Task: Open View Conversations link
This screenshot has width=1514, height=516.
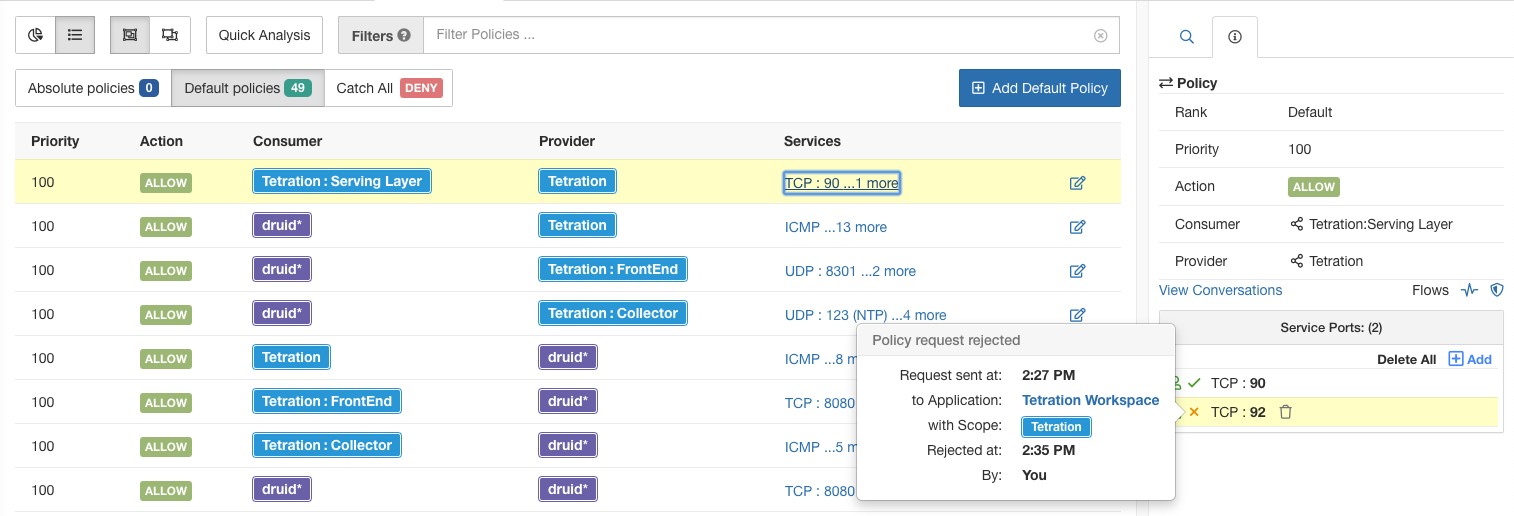Action: coord(1220,290)
